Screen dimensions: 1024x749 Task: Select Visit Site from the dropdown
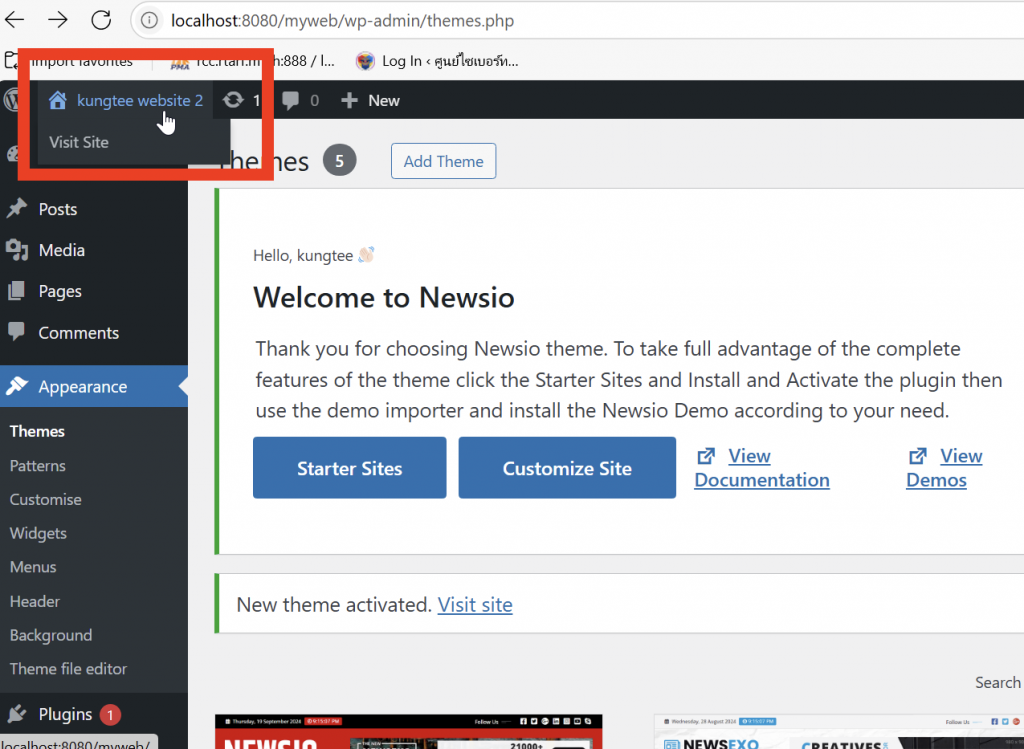point(79,142)
